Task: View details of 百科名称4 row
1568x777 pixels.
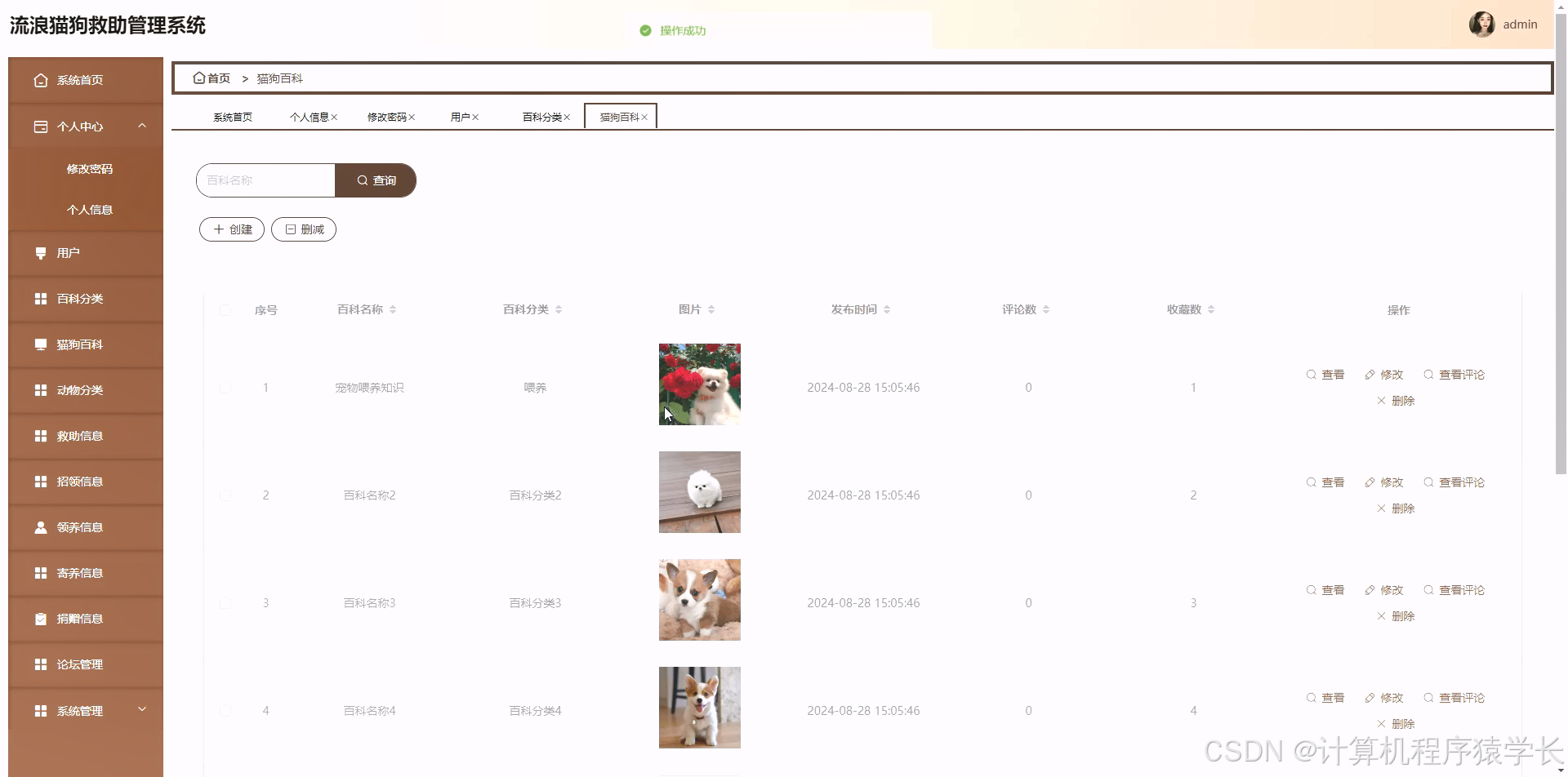Action: pyautogui.click(x=1325, y=698)
